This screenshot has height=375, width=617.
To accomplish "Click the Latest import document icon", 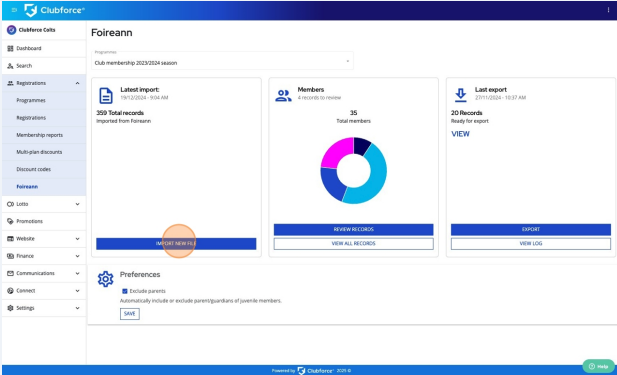I will 105,96.
